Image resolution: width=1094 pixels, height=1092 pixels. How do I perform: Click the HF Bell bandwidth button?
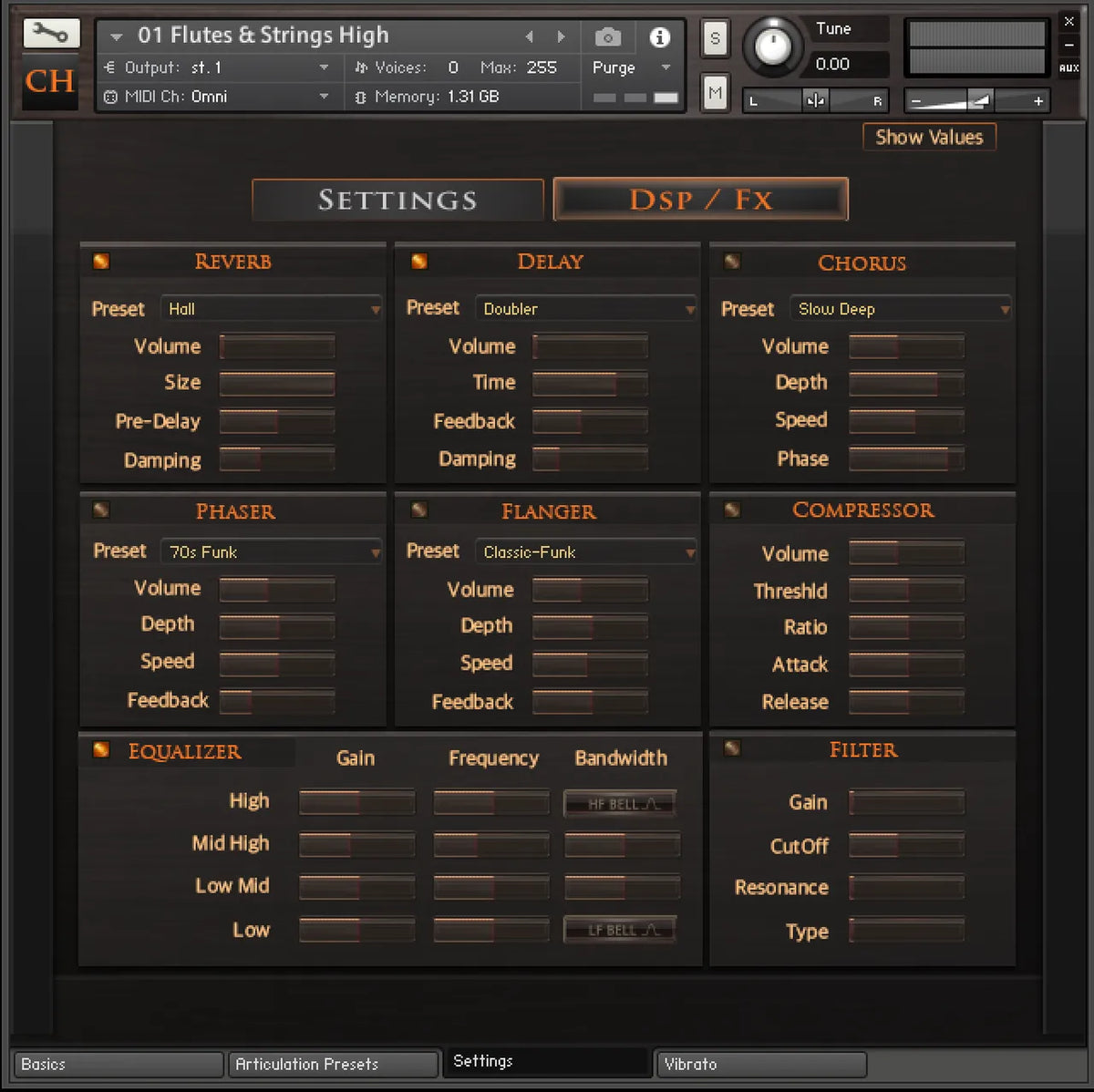point(621,804)
